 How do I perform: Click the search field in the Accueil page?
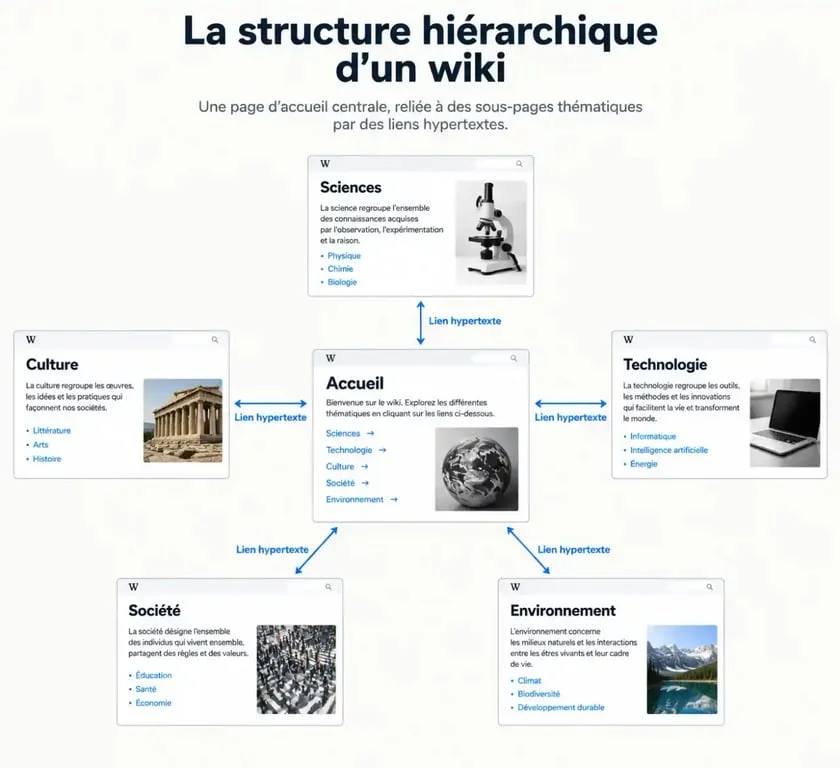[x=496, y=358]
